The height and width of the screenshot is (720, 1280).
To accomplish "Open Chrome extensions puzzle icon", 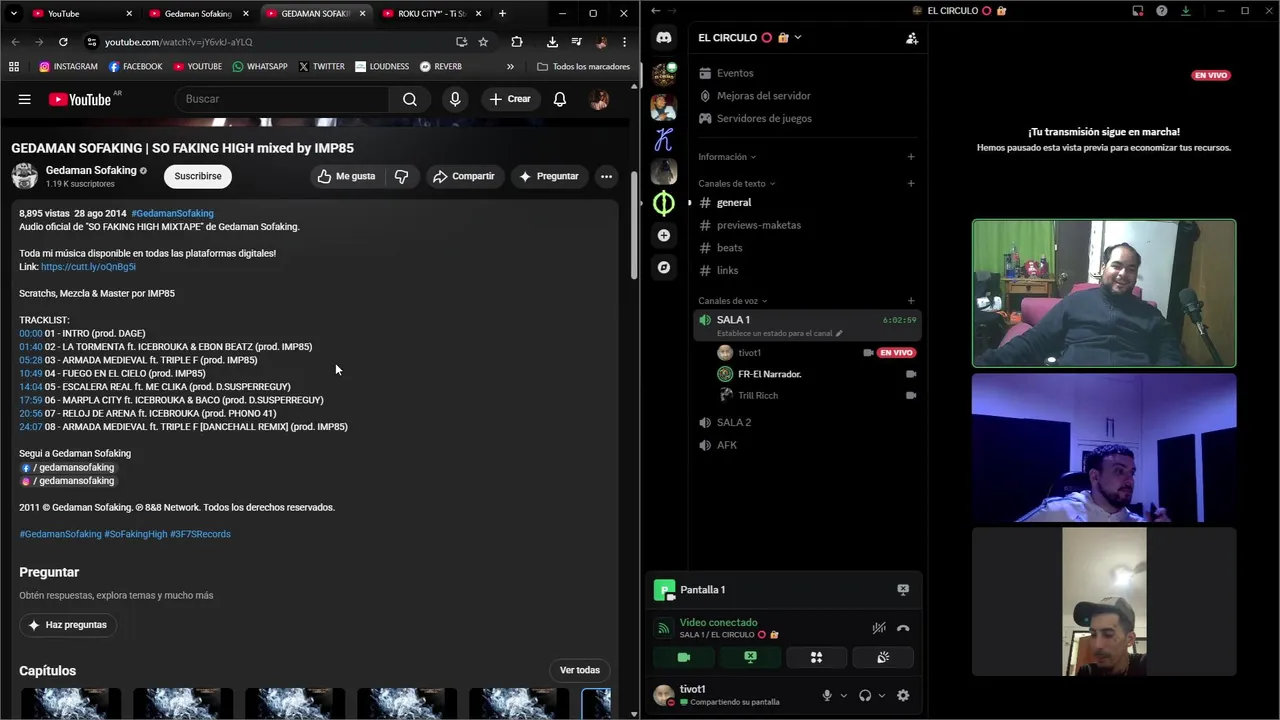I will [x=517, y=42].
